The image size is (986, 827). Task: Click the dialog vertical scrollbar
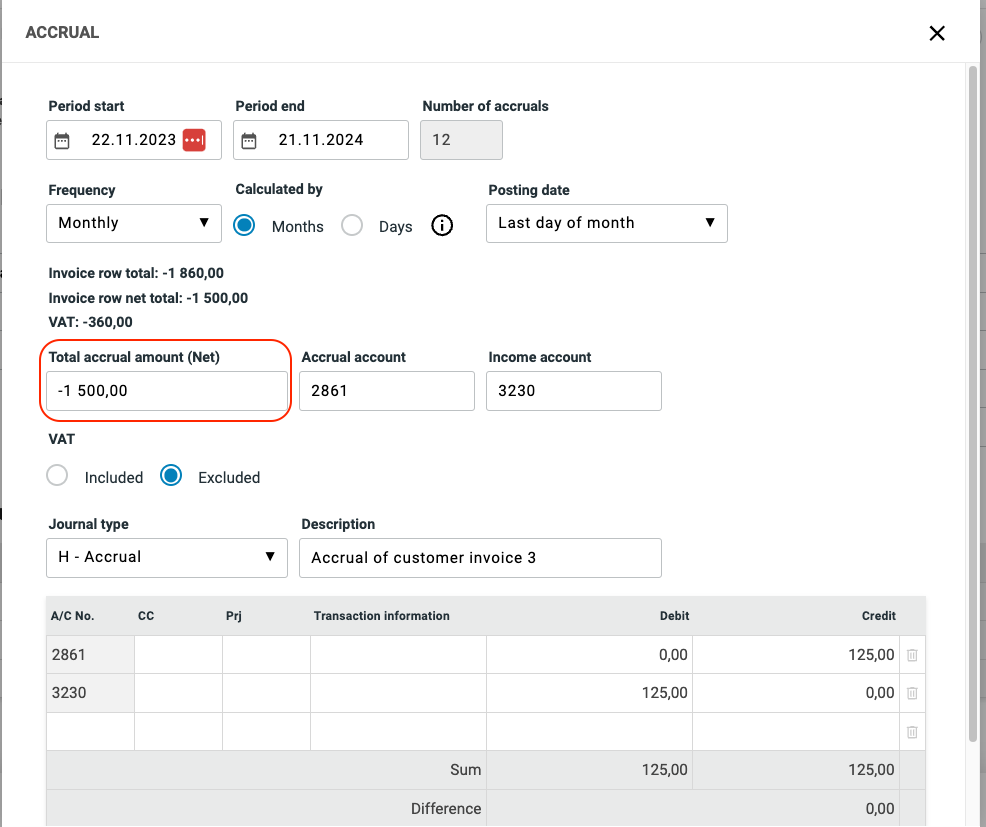pyautogui.click(x=972, y=400)
